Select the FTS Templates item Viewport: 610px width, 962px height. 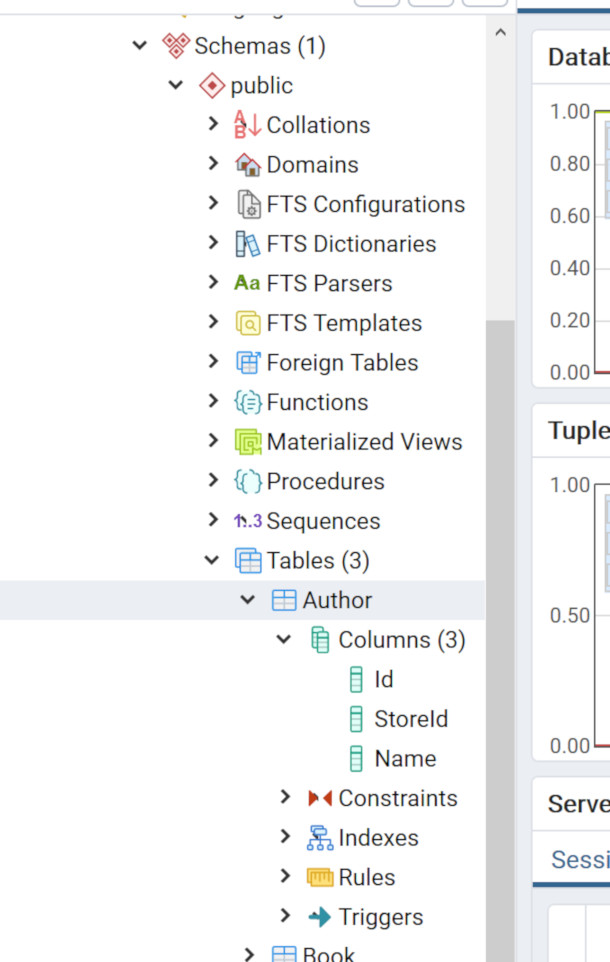point(344,323)
